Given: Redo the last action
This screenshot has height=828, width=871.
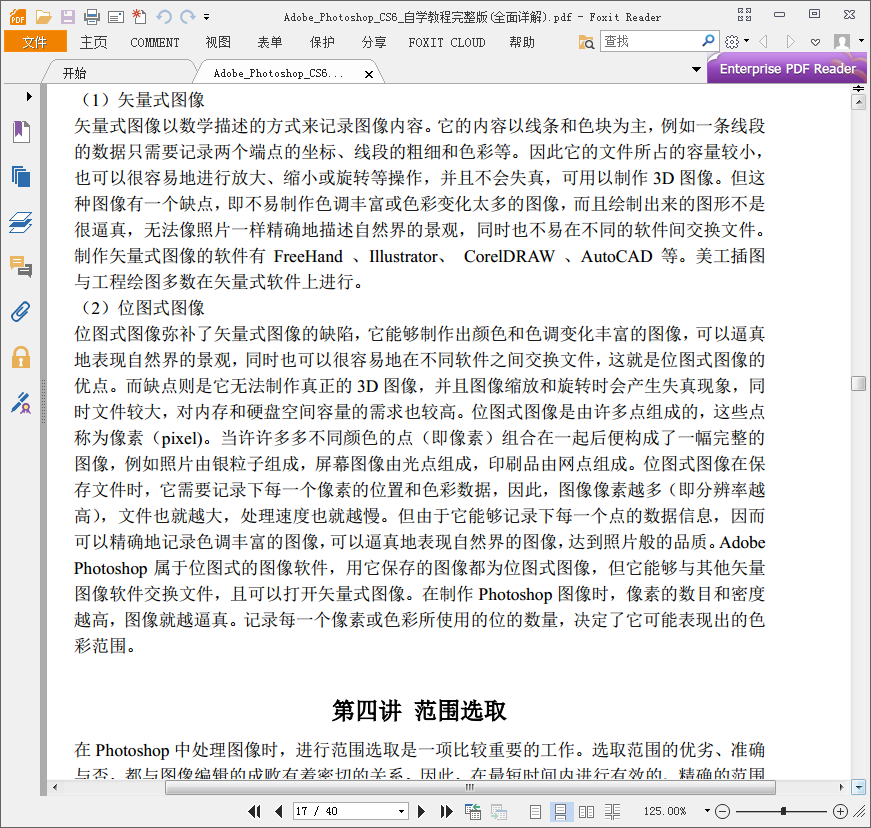Looking at the screenshot, I should point(188,17).
